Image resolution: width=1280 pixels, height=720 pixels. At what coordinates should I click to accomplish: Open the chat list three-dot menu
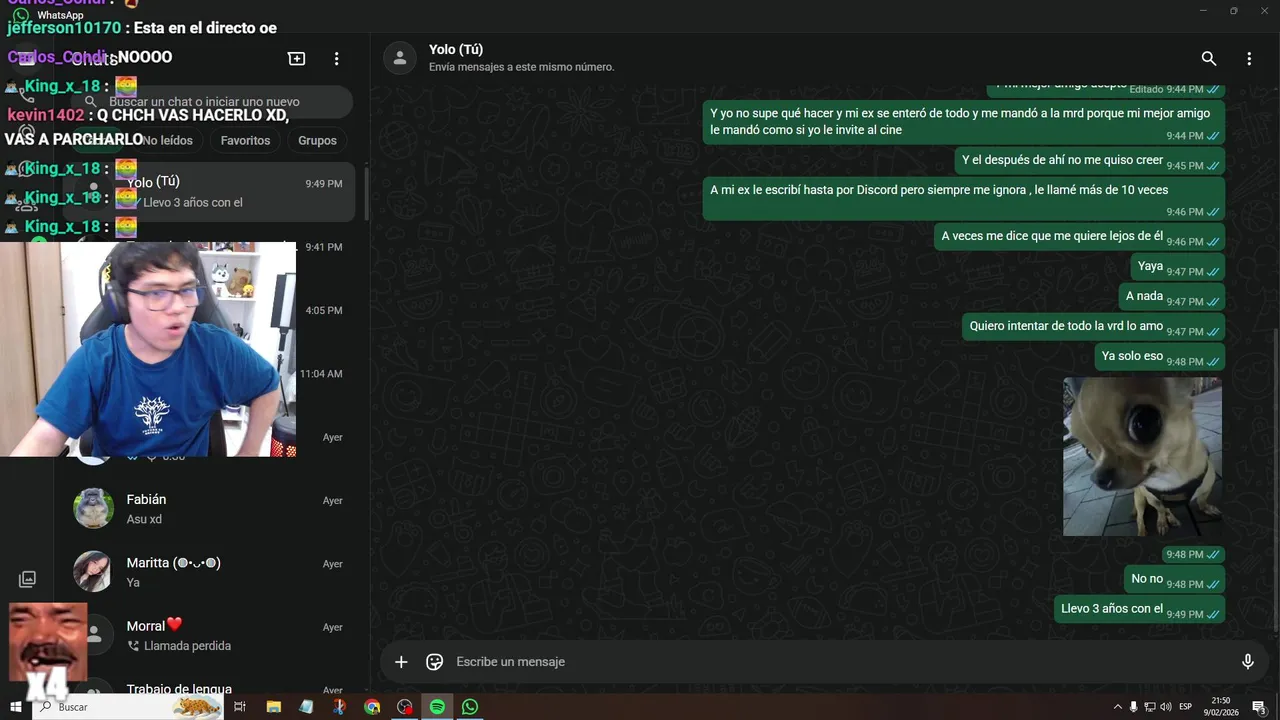pos(337,59)
